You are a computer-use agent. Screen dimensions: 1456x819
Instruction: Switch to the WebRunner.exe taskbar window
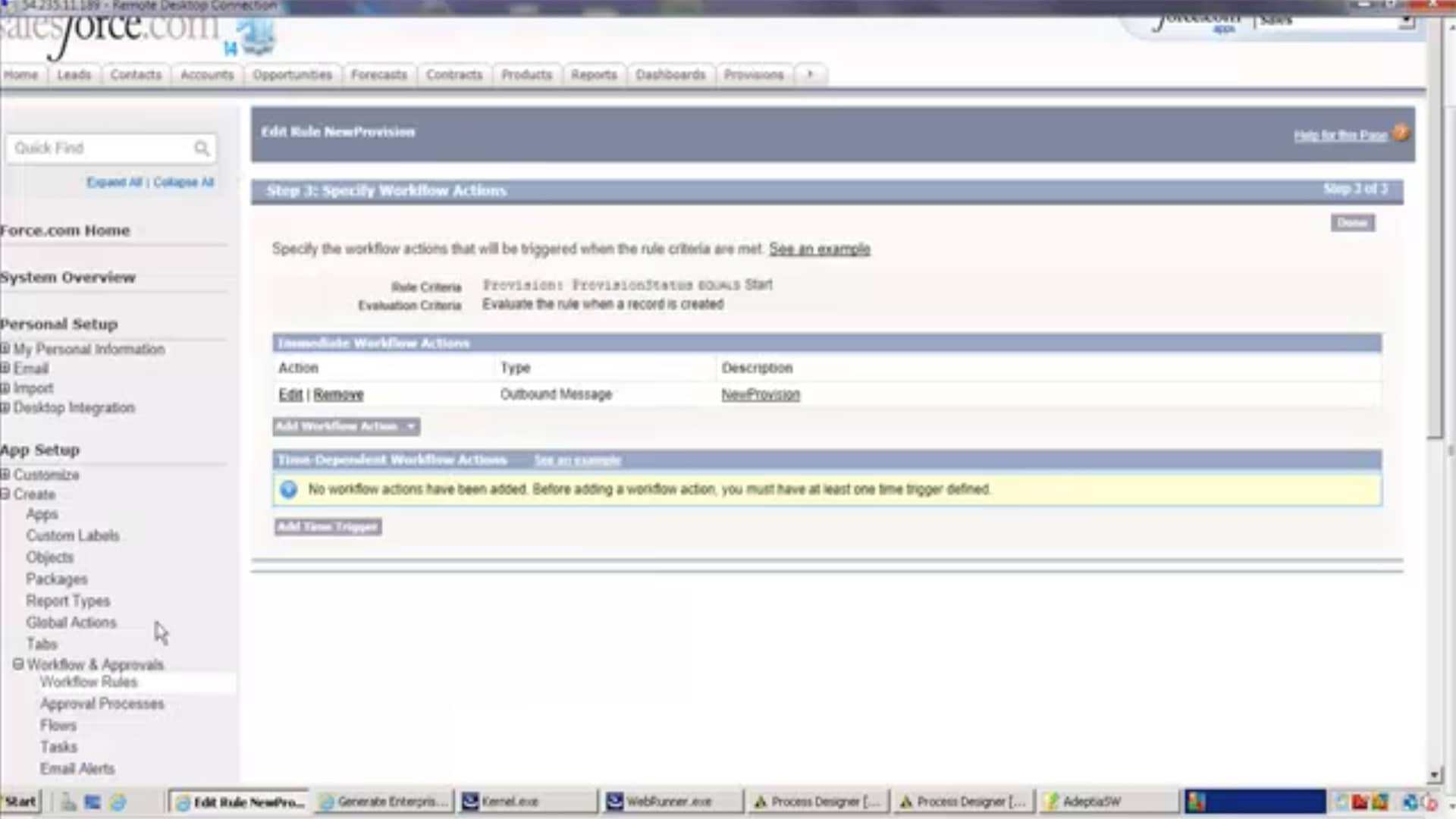667,802
